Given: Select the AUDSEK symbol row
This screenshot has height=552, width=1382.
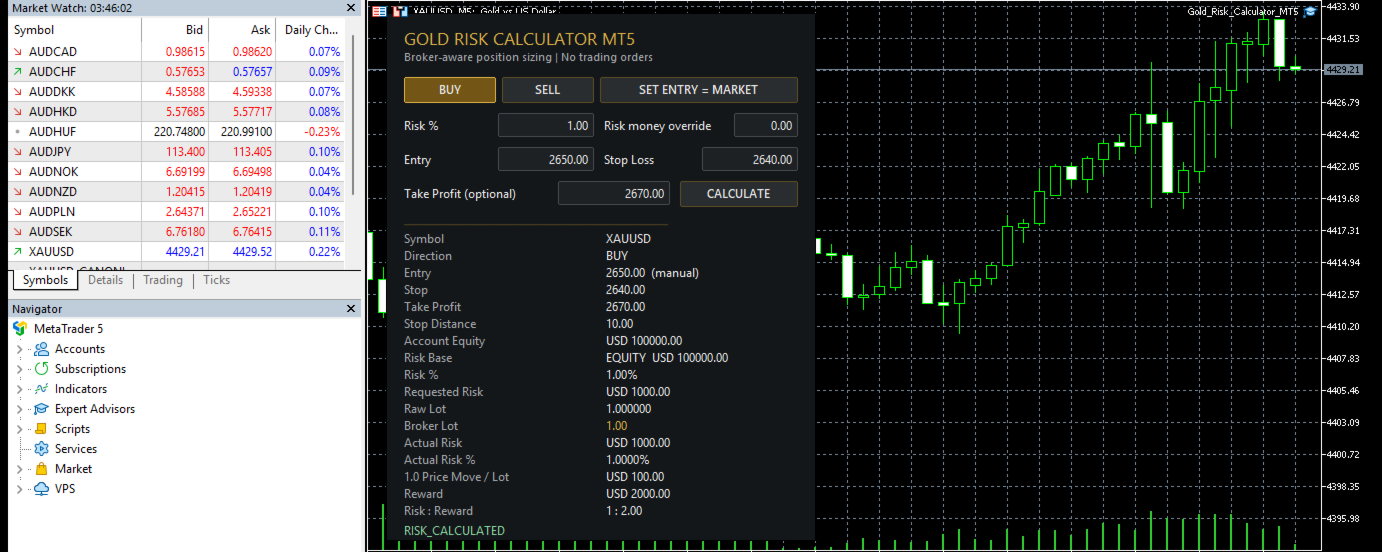Looking at the screenshot, I should tap(176, 232).
